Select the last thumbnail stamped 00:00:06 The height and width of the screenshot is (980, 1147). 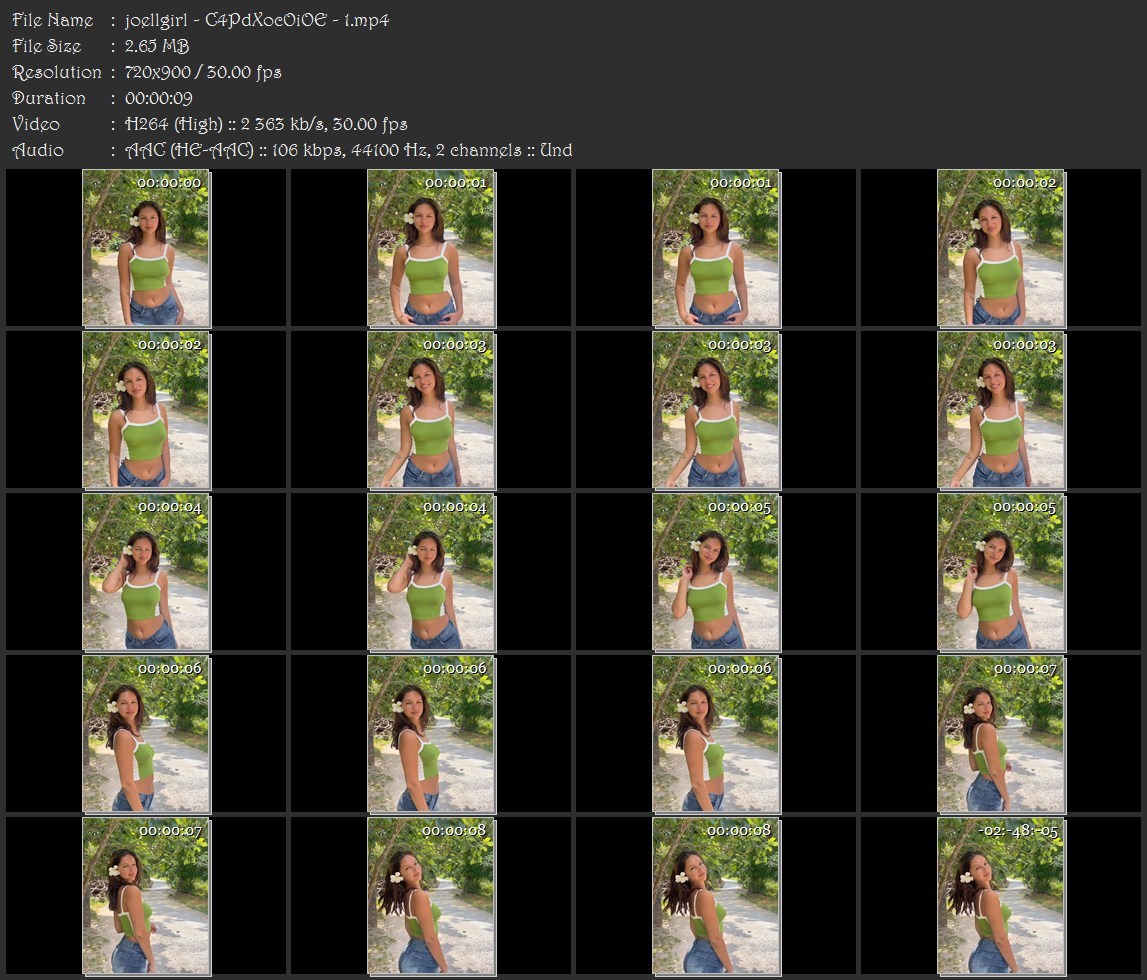716,734
